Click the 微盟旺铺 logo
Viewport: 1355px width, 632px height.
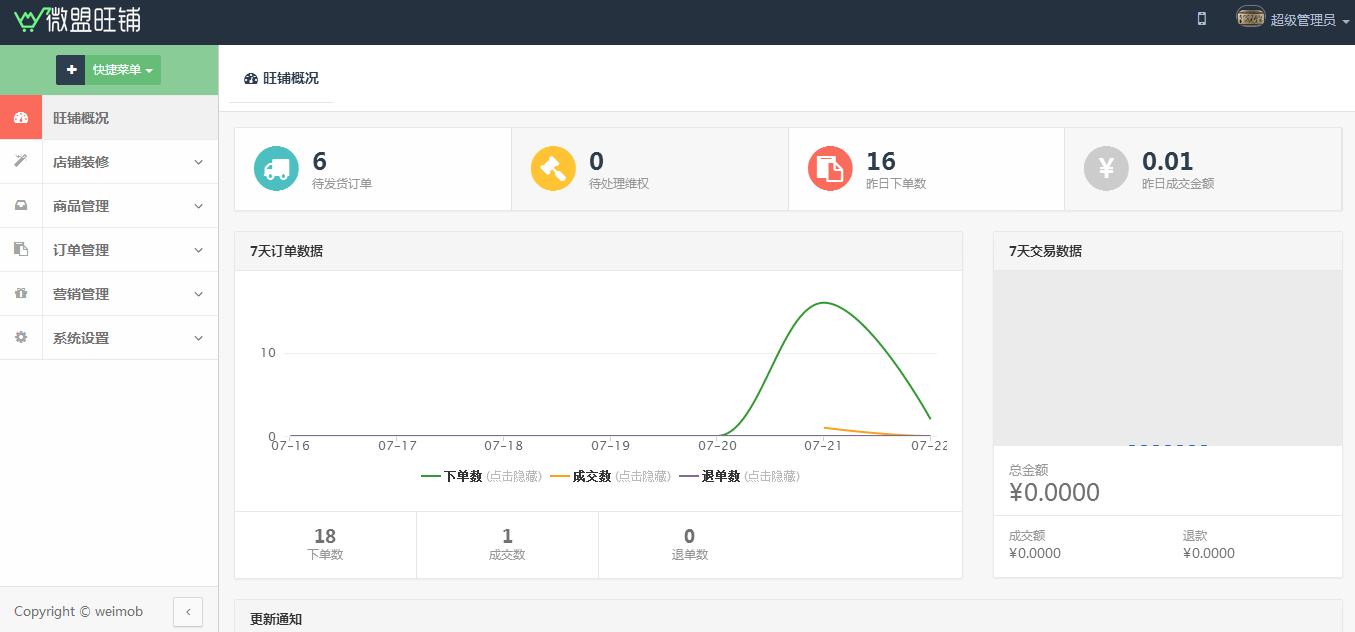coord(77,19)
